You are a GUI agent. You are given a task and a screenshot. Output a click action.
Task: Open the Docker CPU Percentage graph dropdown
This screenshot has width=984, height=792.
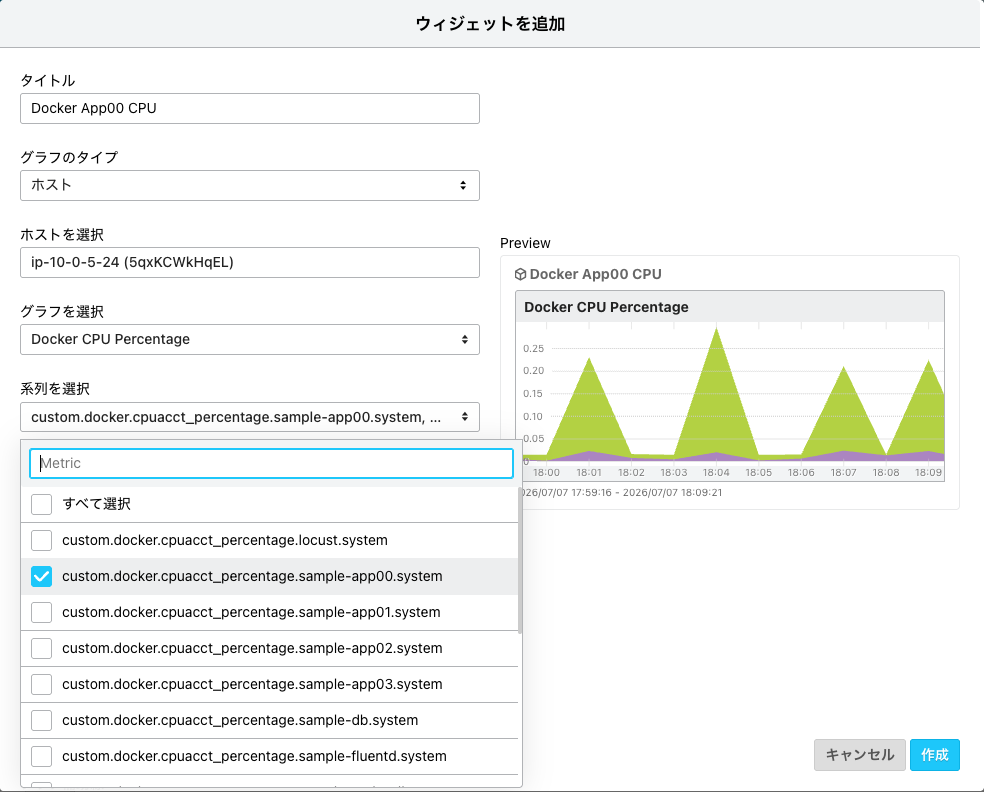click(250, 340)
